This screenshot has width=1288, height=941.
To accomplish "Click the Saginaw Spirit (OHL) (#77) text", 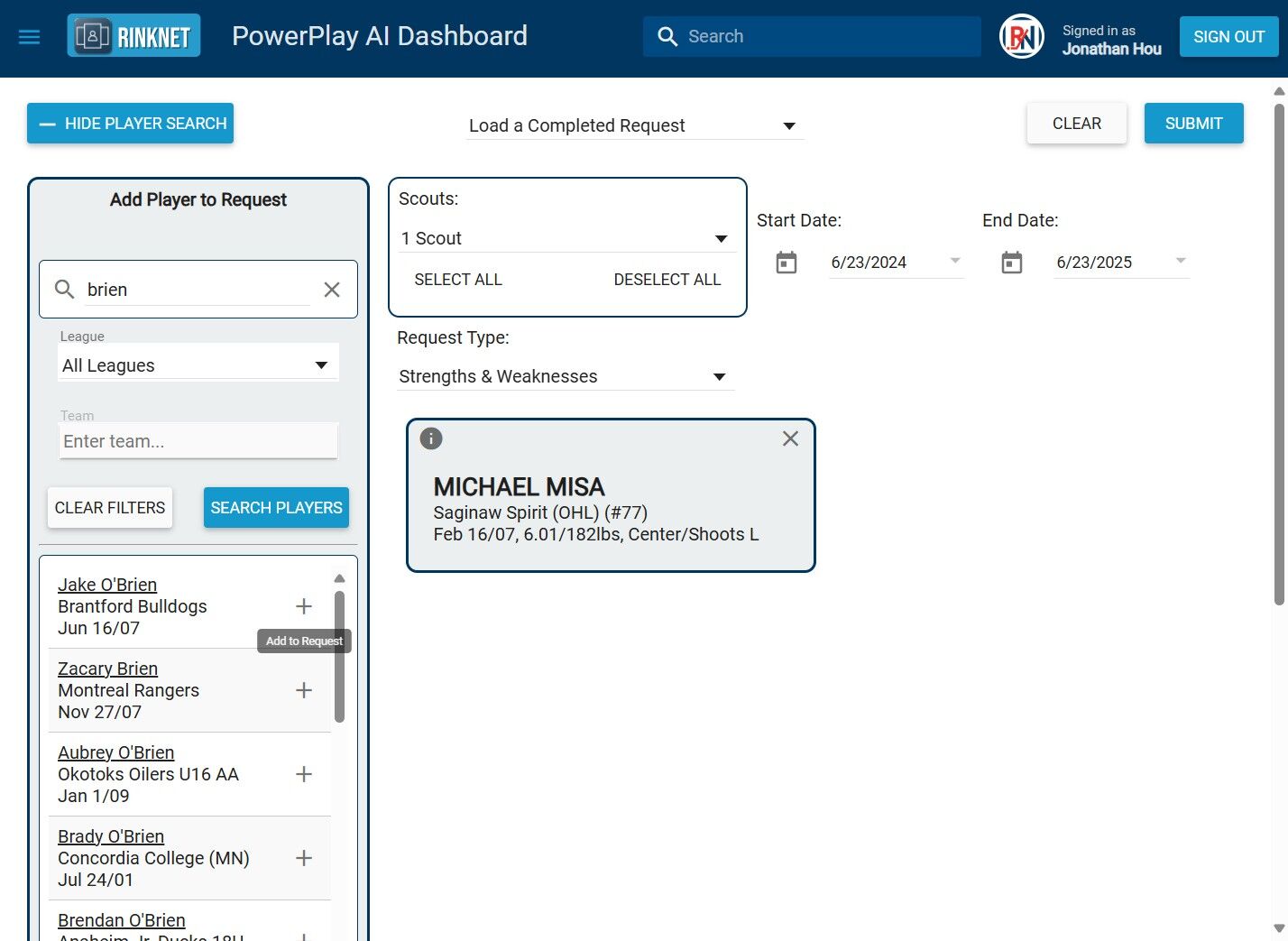I will [x=540, y=512].
